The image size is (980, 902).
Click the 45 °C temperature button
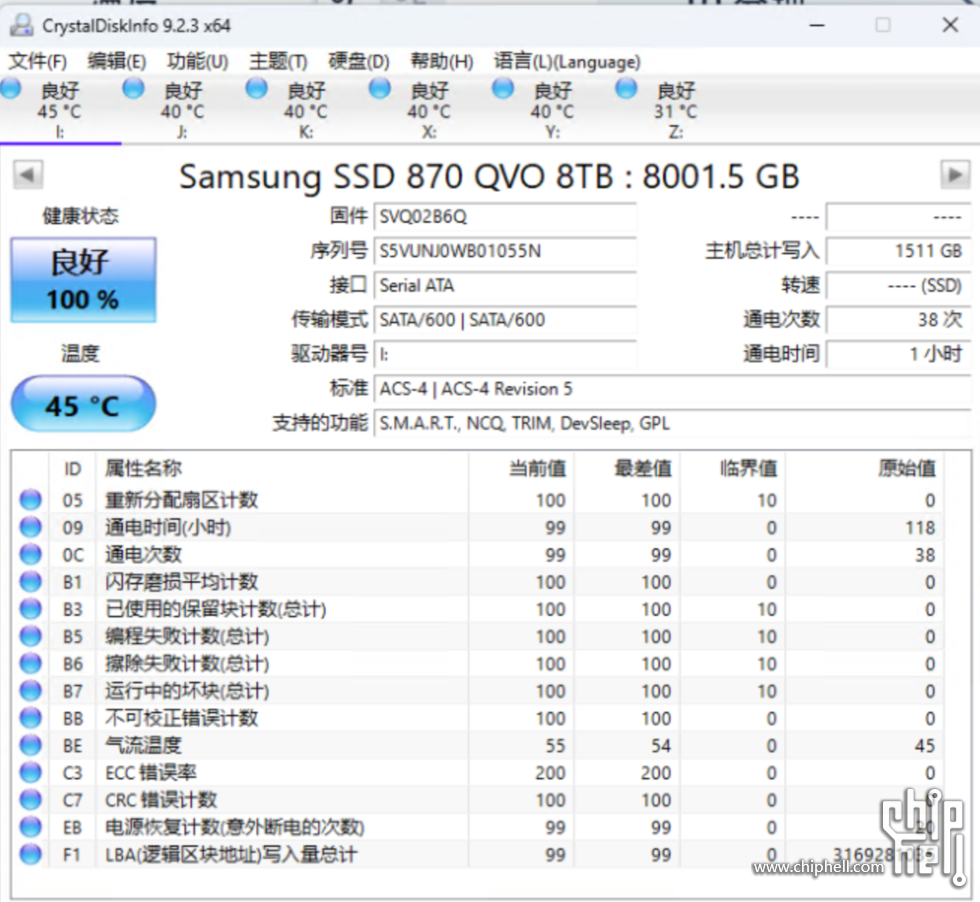83,404
